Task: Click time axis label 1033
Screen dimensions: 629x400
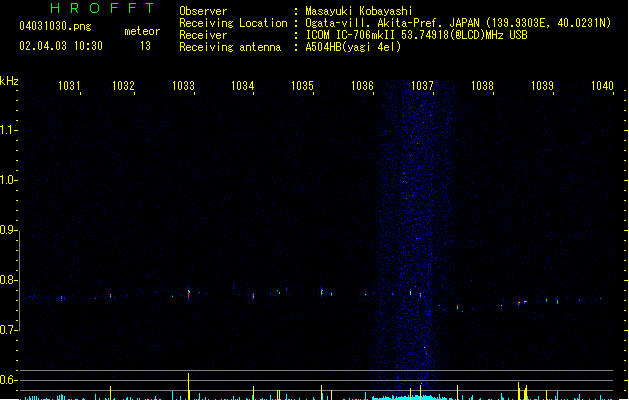Action: coord(183,86)
